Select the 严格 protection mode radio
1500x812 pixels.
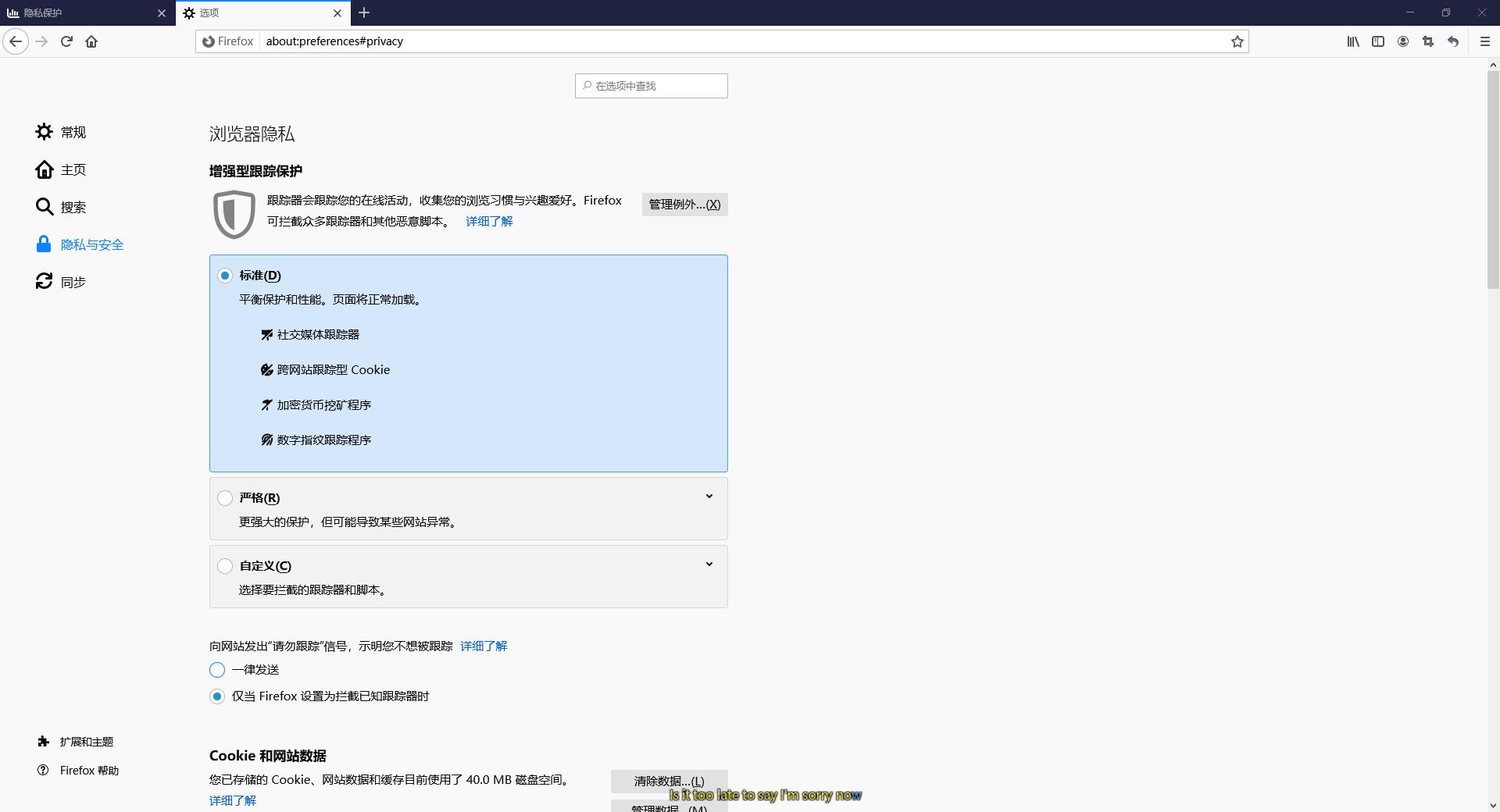pos(225,498)
